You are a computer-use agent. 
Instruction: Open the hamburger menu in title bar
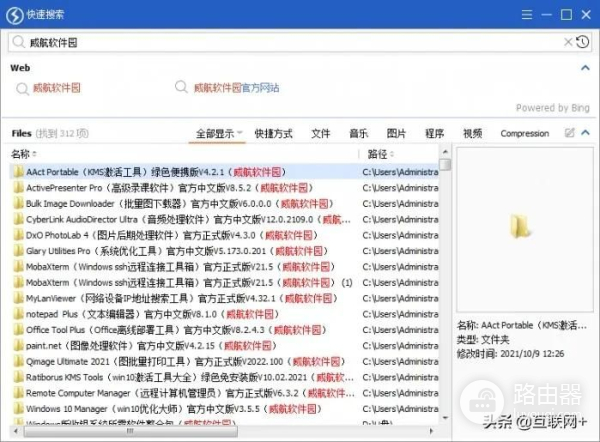click(x=527, y=15)
